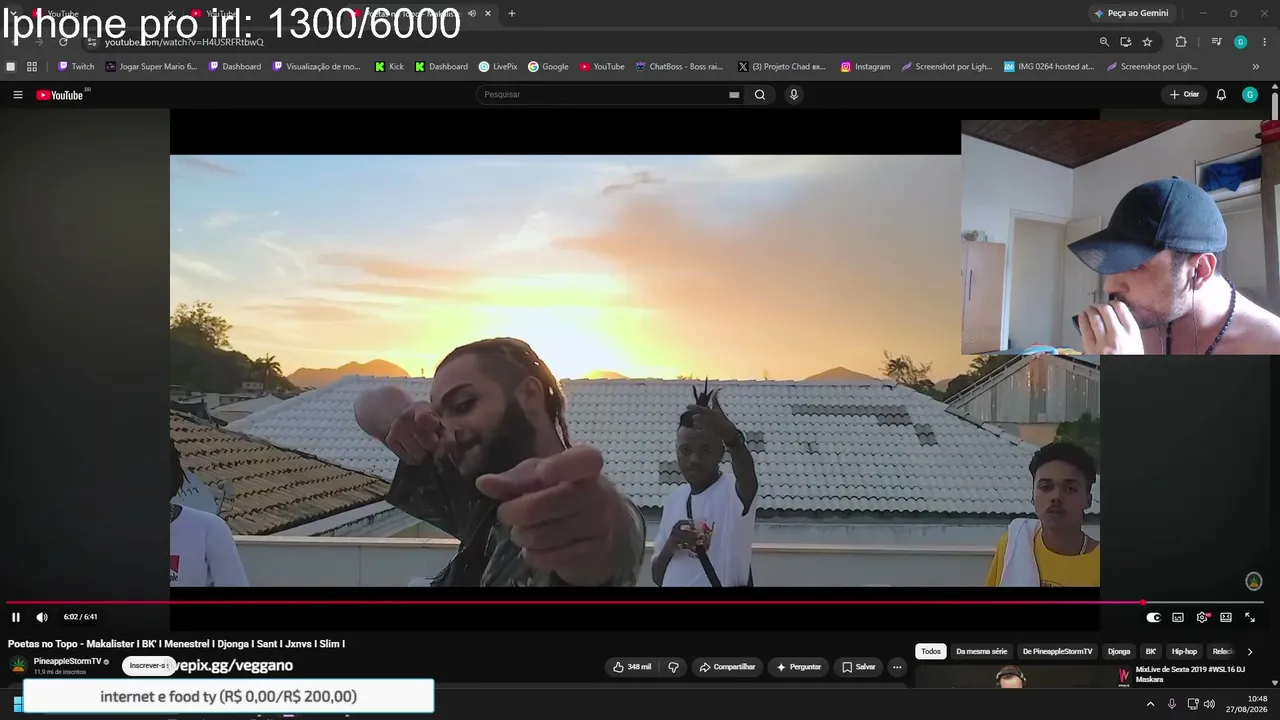This screenshot has height=720, width=1280.
Task: Click the Inscrever-se subscribe button
Action: point(148,666)
